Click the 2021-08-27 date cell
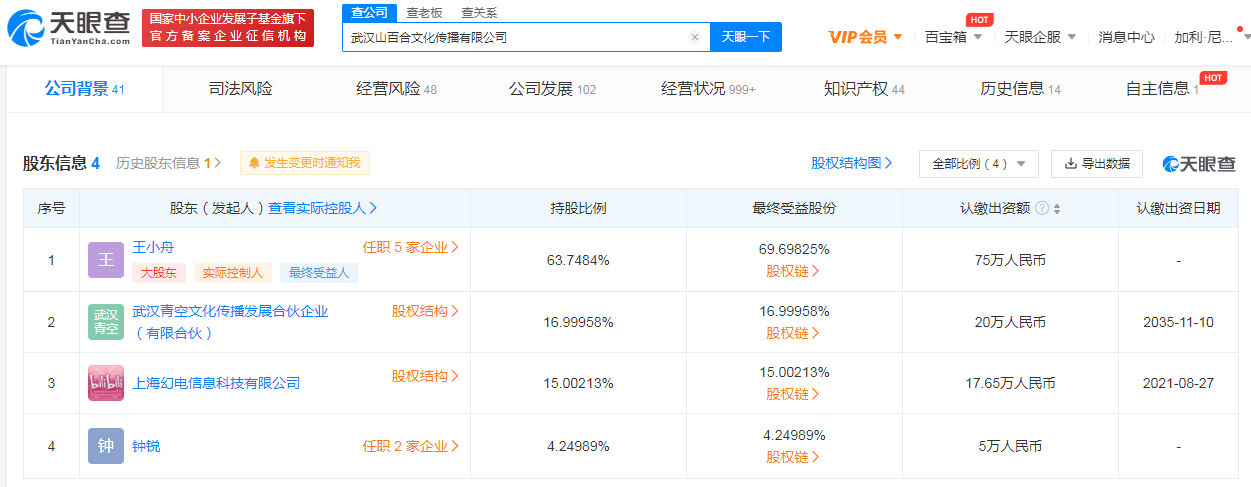The height and width of the screenshot is (487, 1251). click(1178, 383)
